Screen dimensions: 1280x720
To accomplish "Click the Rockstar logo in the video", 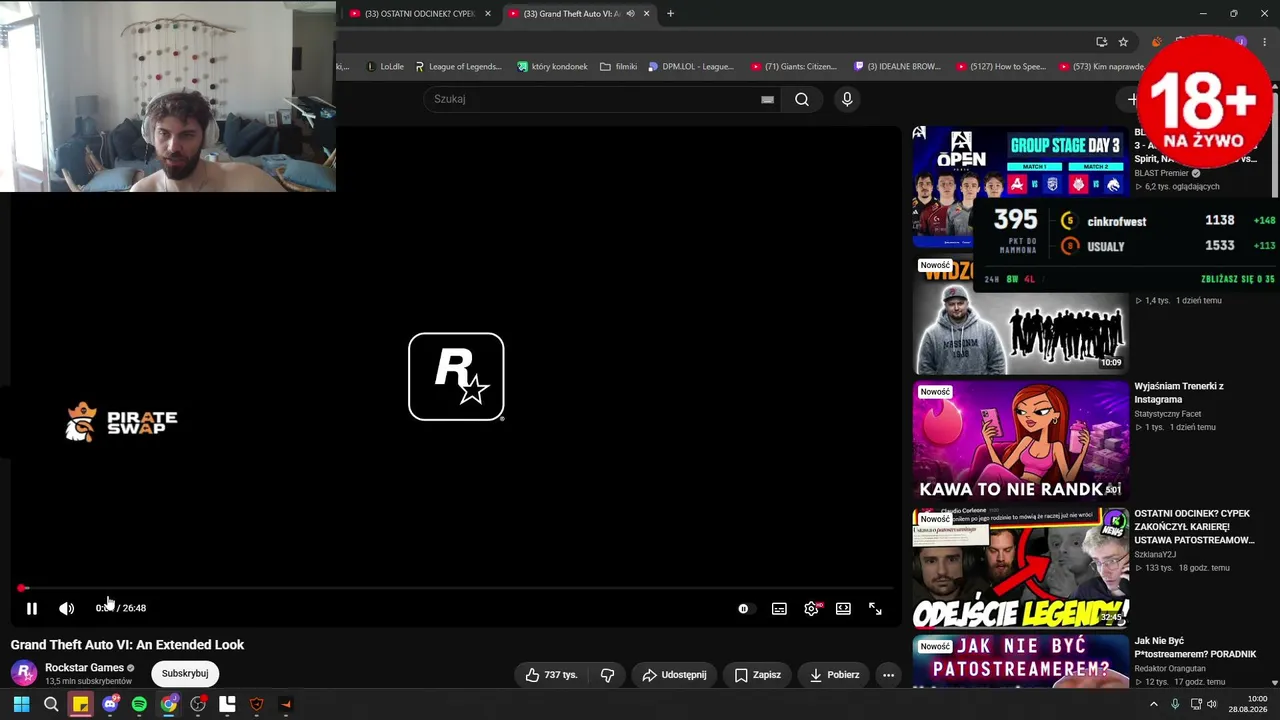I will click(456, 377).
